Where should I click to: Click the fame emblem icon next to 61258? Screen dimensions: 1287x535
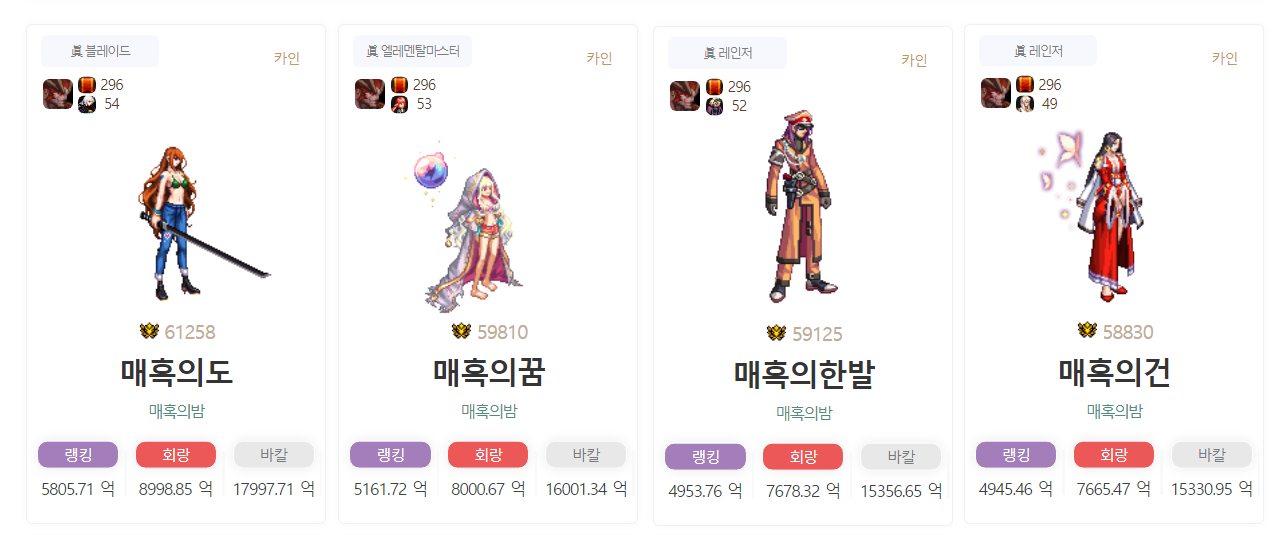click(x=150, y=331)
